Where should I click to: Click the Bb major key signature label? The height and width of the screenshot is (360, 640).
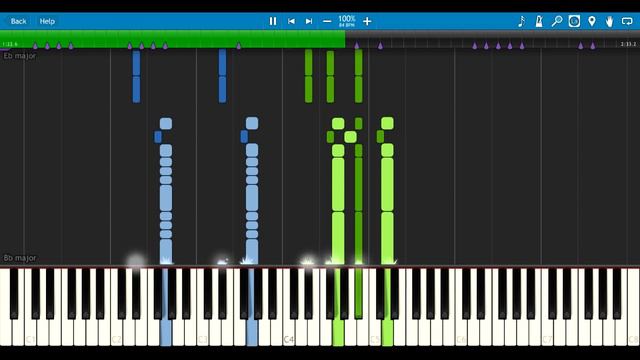[20, 258]
